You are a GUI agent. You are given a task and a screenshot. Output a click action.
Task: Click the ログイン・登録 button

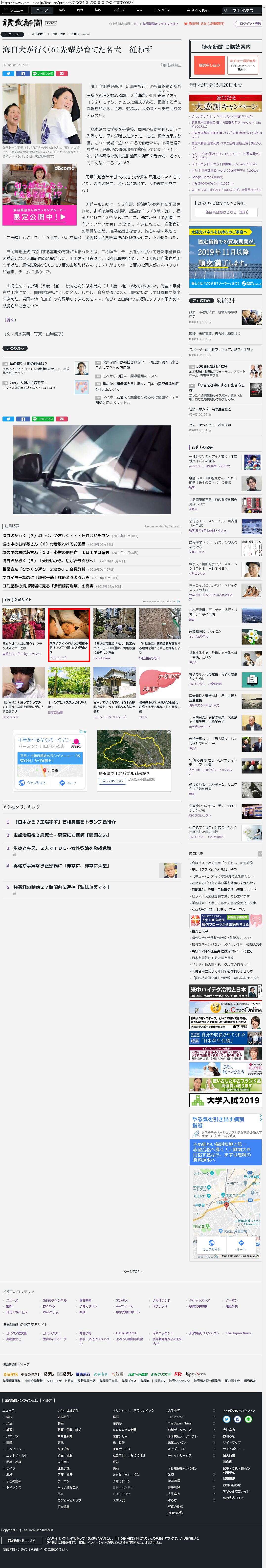[x=249, y=24]
